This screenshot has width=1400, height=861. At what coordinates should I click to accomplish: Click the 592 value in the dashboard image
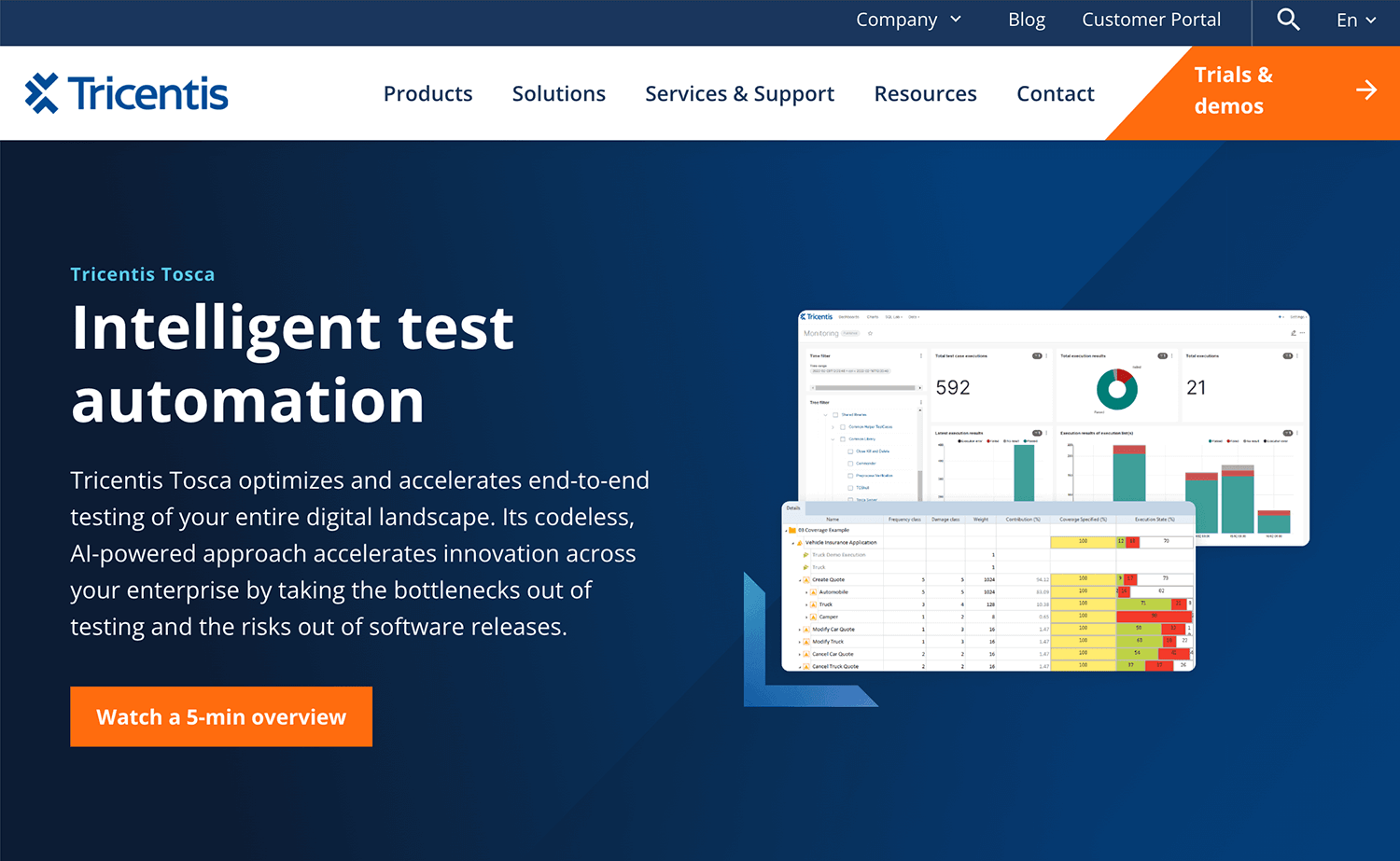[x=953, y=387]
